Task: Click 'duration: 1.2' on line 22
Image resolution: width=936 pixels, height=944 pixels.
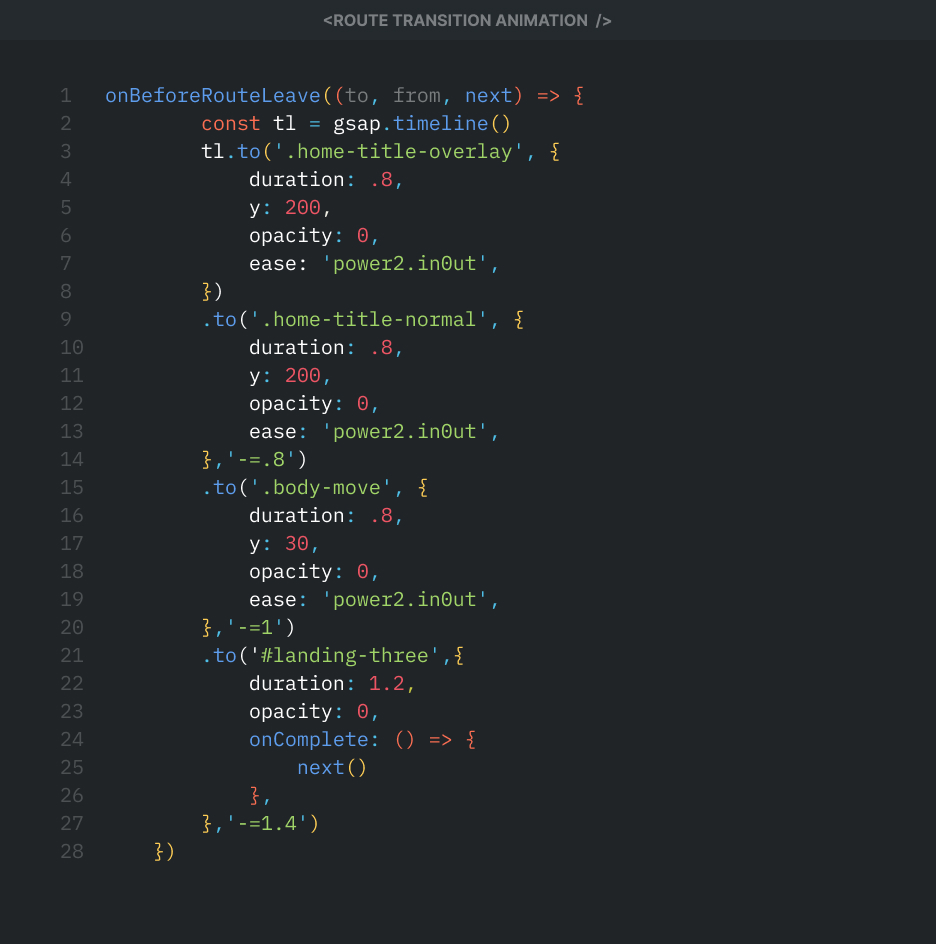Action: [327, 684]
